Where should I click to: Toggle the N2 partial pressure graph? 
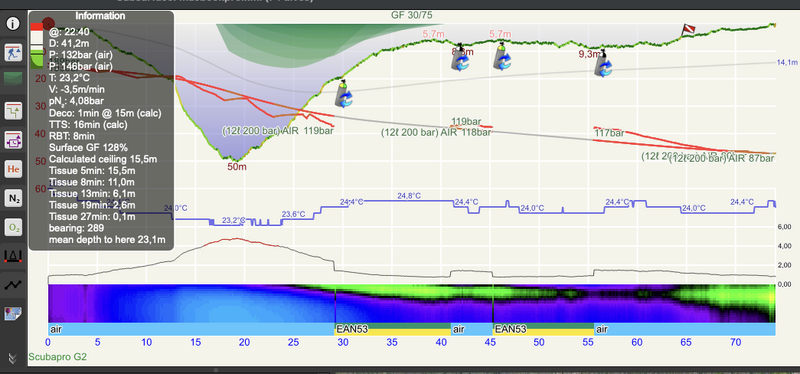pos(12,198)
